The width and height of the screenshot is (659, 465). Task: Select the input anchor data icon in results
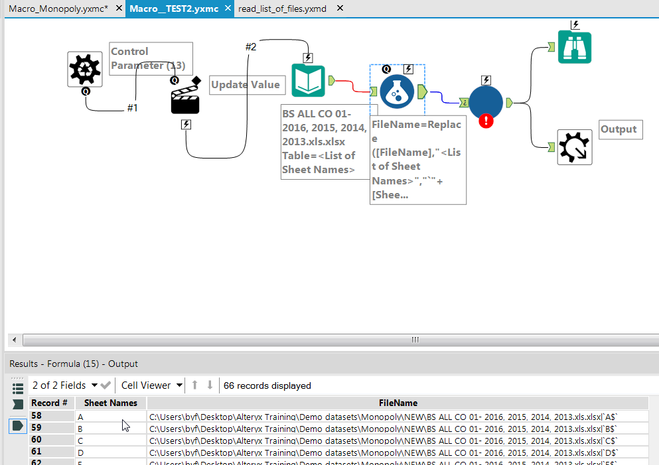[18, 404]
